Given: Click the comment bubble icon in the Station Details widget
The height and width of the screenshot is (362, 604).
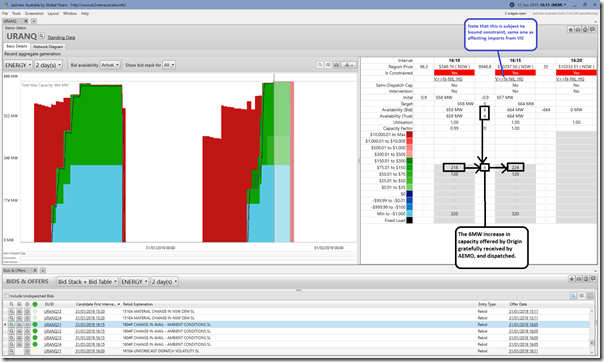Looking at the screenshot, I should [x=592, y=30].
